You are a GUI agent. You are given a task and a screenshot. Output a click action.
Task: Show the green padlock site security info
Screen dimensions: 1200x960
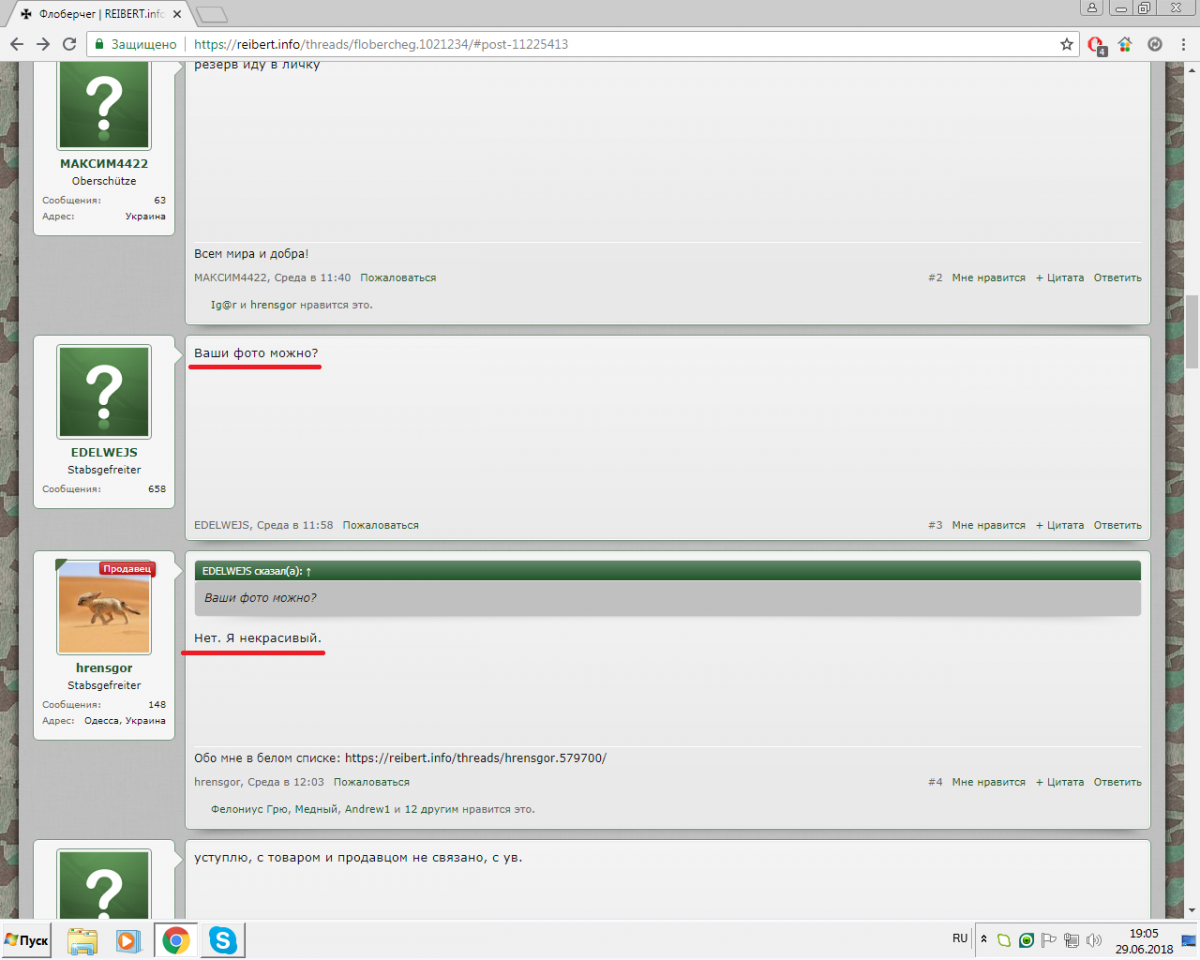[x=97, y=44]
